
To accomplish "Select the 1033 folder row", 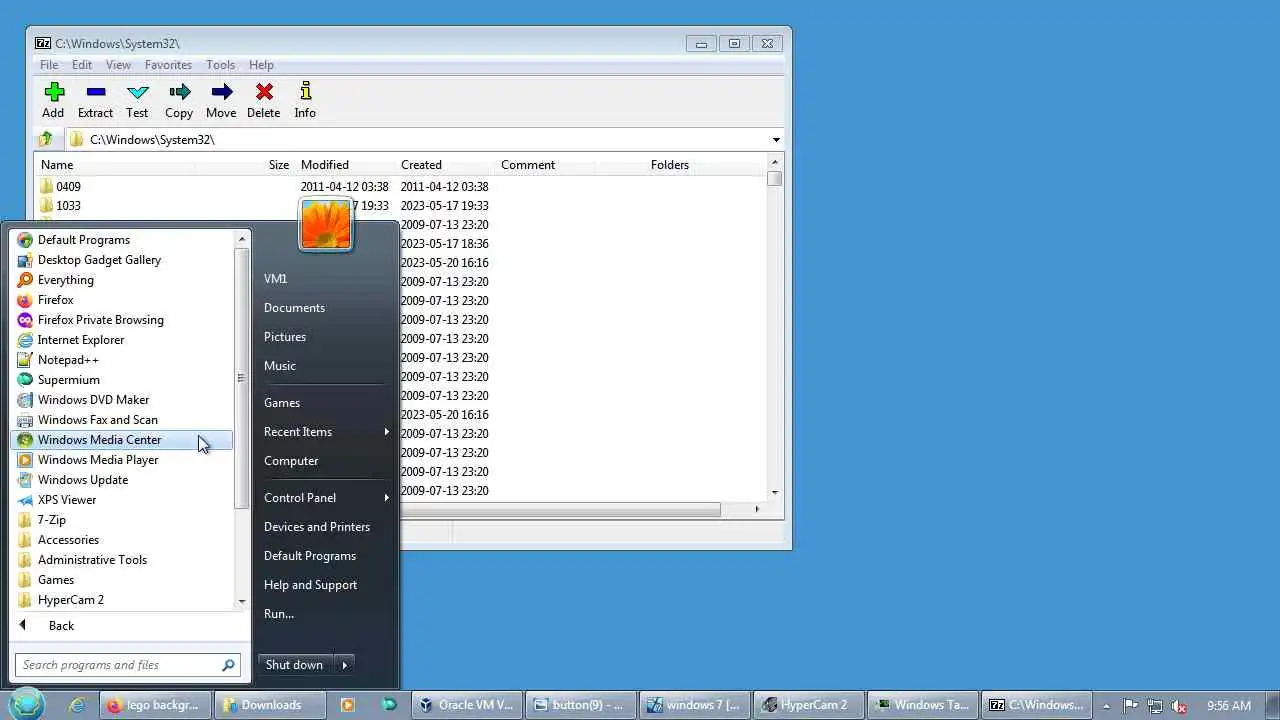I will click(x=400, y=206).
